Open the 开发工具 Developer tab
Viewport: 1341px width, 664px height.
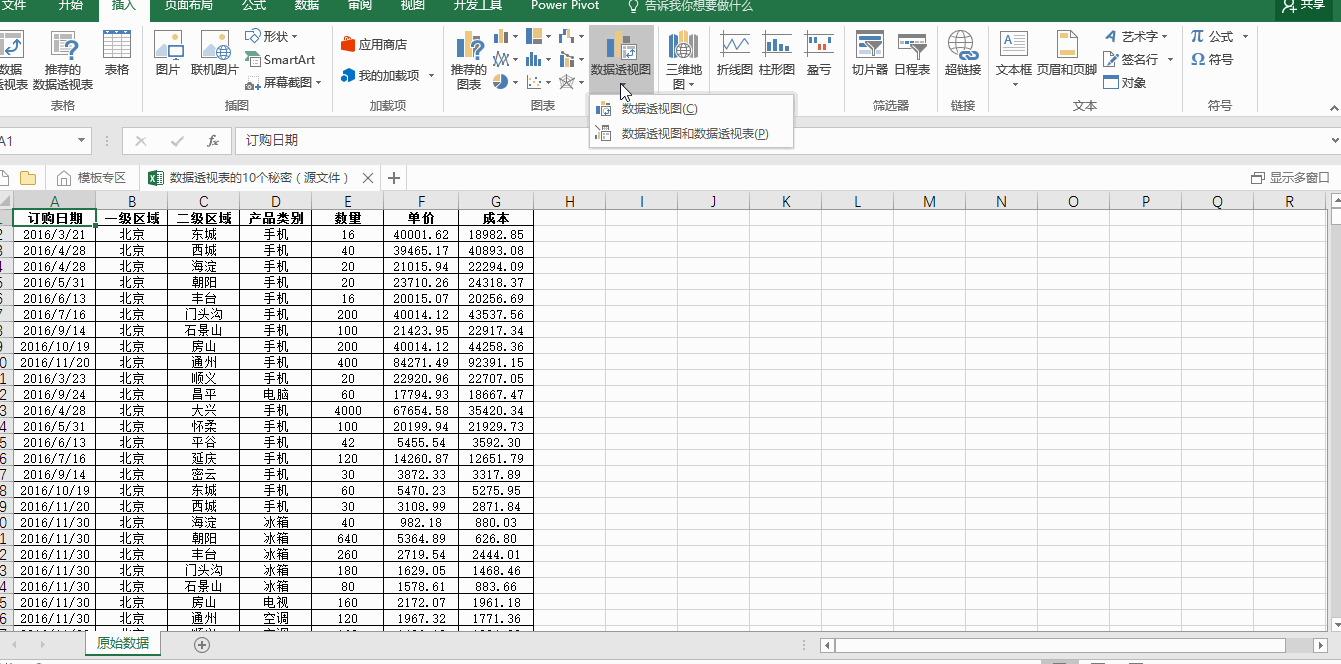pos(478,6)
